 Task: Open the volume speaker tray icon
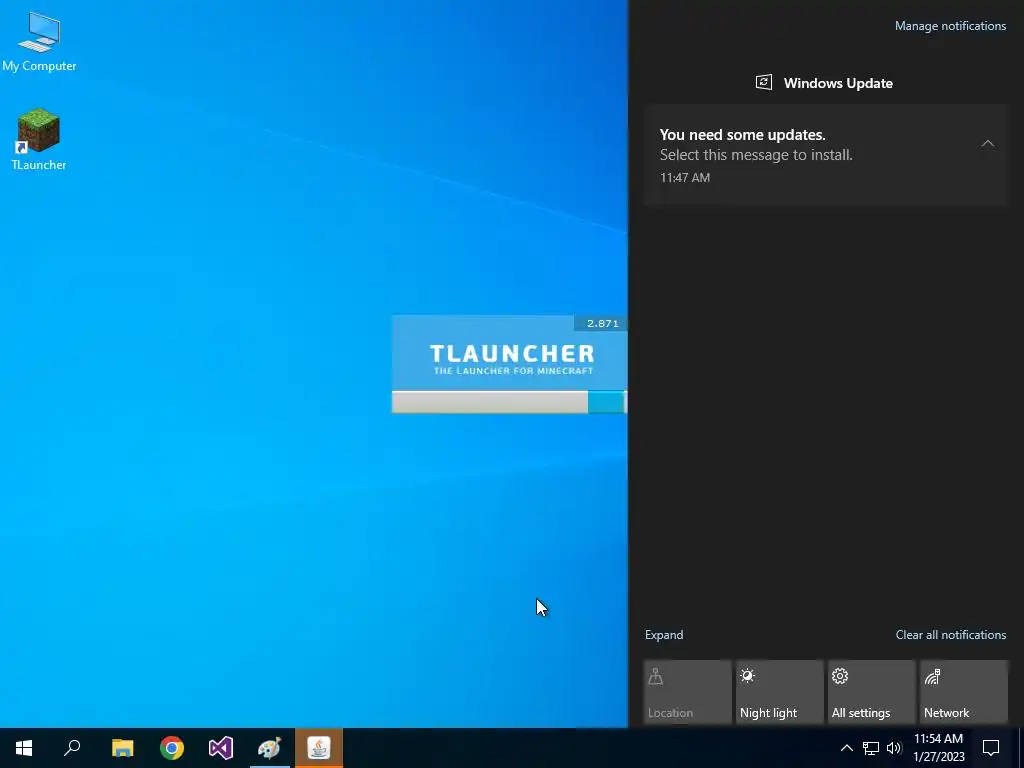[894, 748]
